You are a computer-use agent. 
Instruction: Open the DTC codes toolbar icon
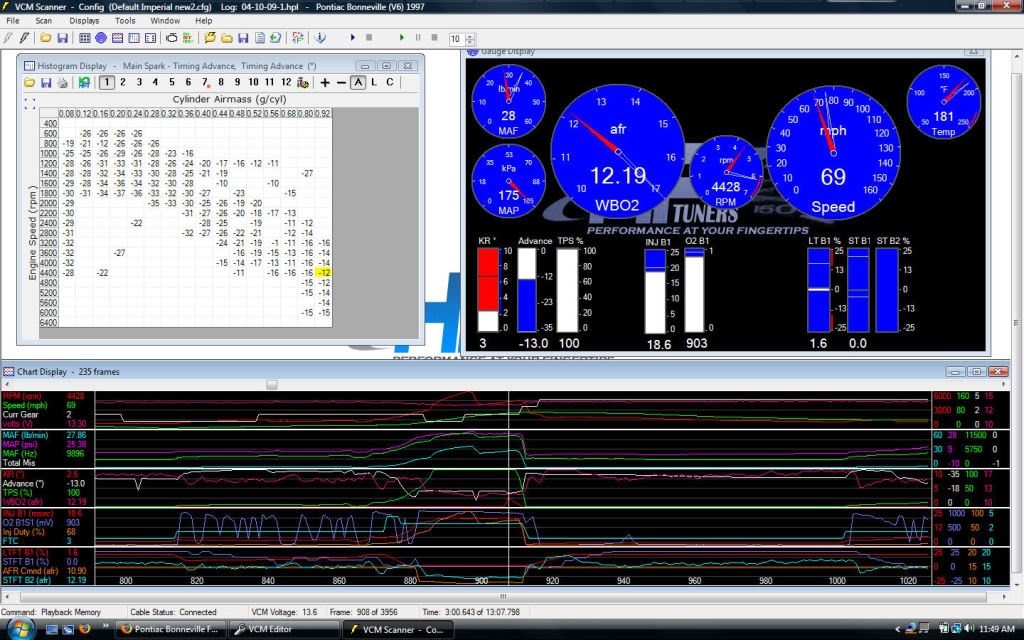188,39
